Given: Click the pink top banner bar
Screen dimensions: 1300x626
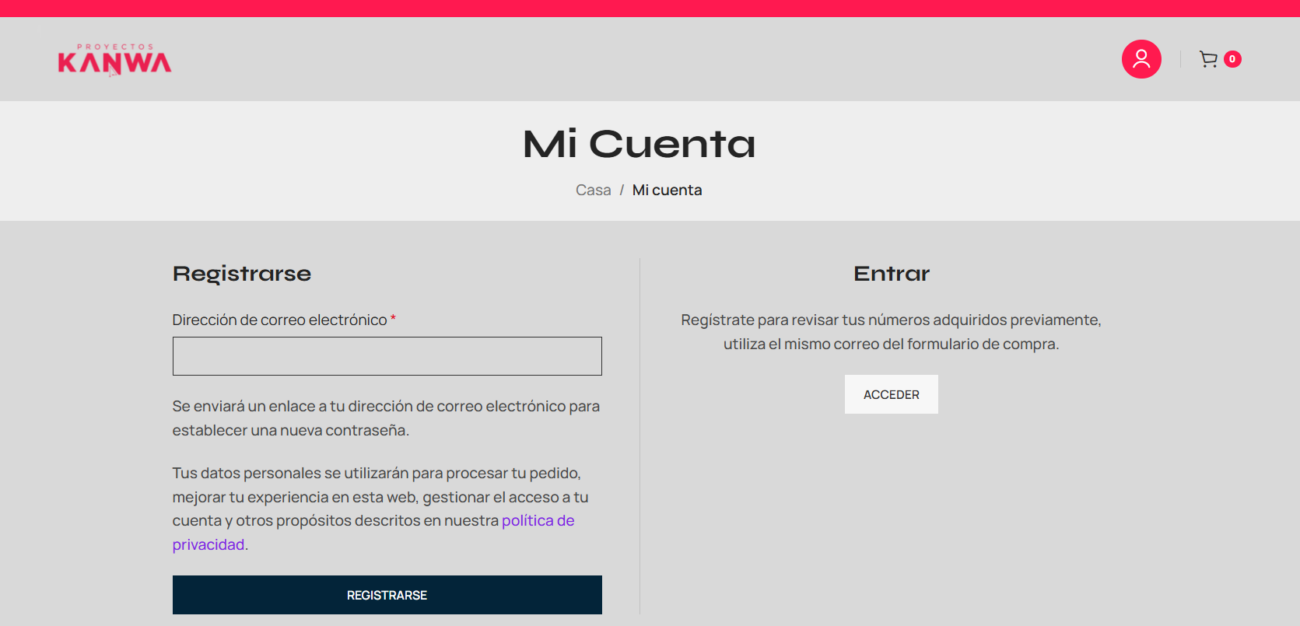Looking at the screenshot, I should [x=650, y=8].
